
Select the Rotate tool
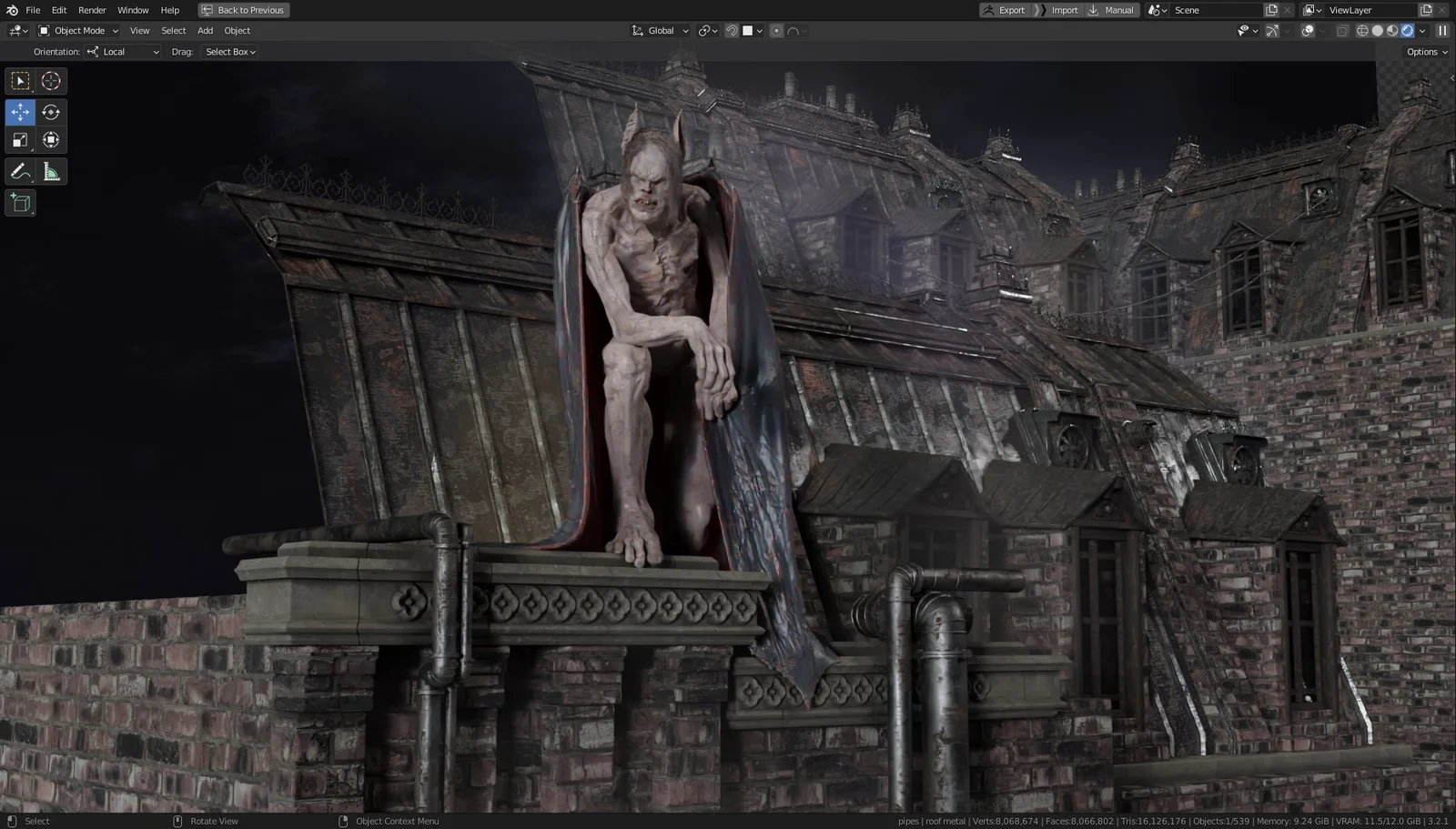(x=51, y=111)
